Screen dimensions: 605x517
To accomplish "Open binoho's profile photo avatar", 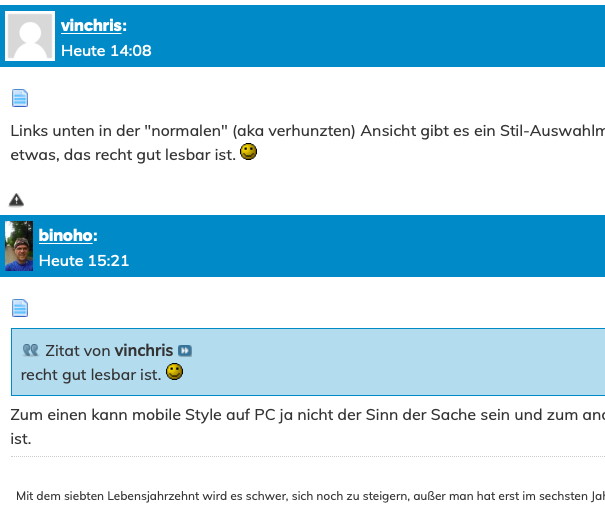I will tap(19, 247).
